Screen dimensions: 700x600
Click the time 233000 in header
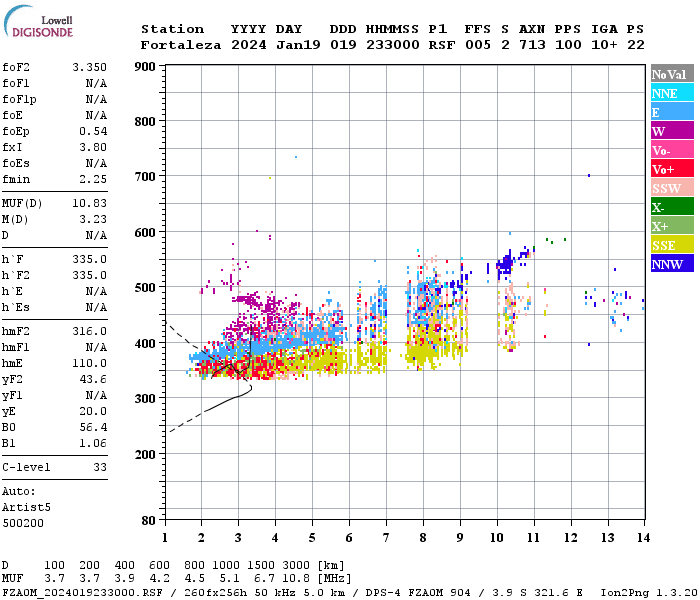(x=393, y=45)
